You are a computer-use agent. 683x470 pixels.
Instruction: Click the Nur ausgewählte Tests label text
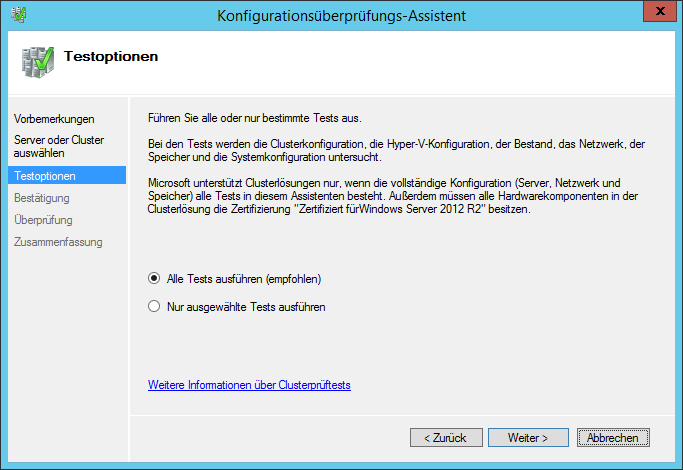pyautogui.click(x=246, y=307)
